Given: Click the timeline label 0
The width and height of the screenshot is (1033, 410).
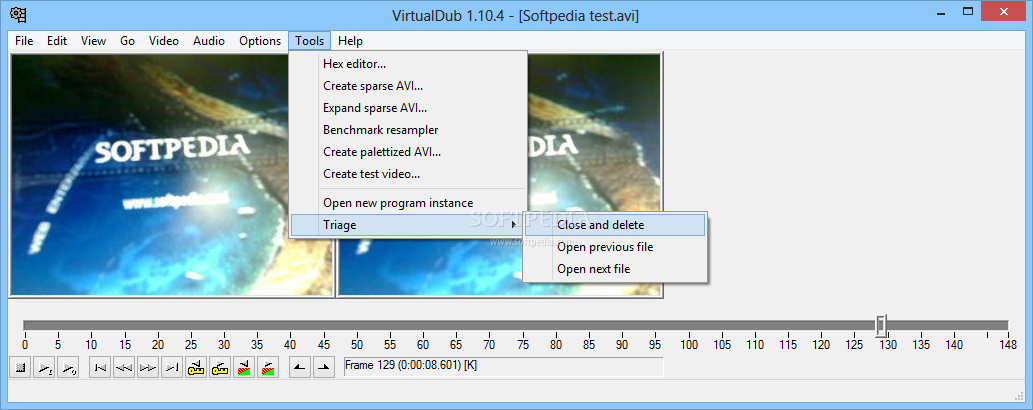Looking at the screenshot, I should 25,345.
